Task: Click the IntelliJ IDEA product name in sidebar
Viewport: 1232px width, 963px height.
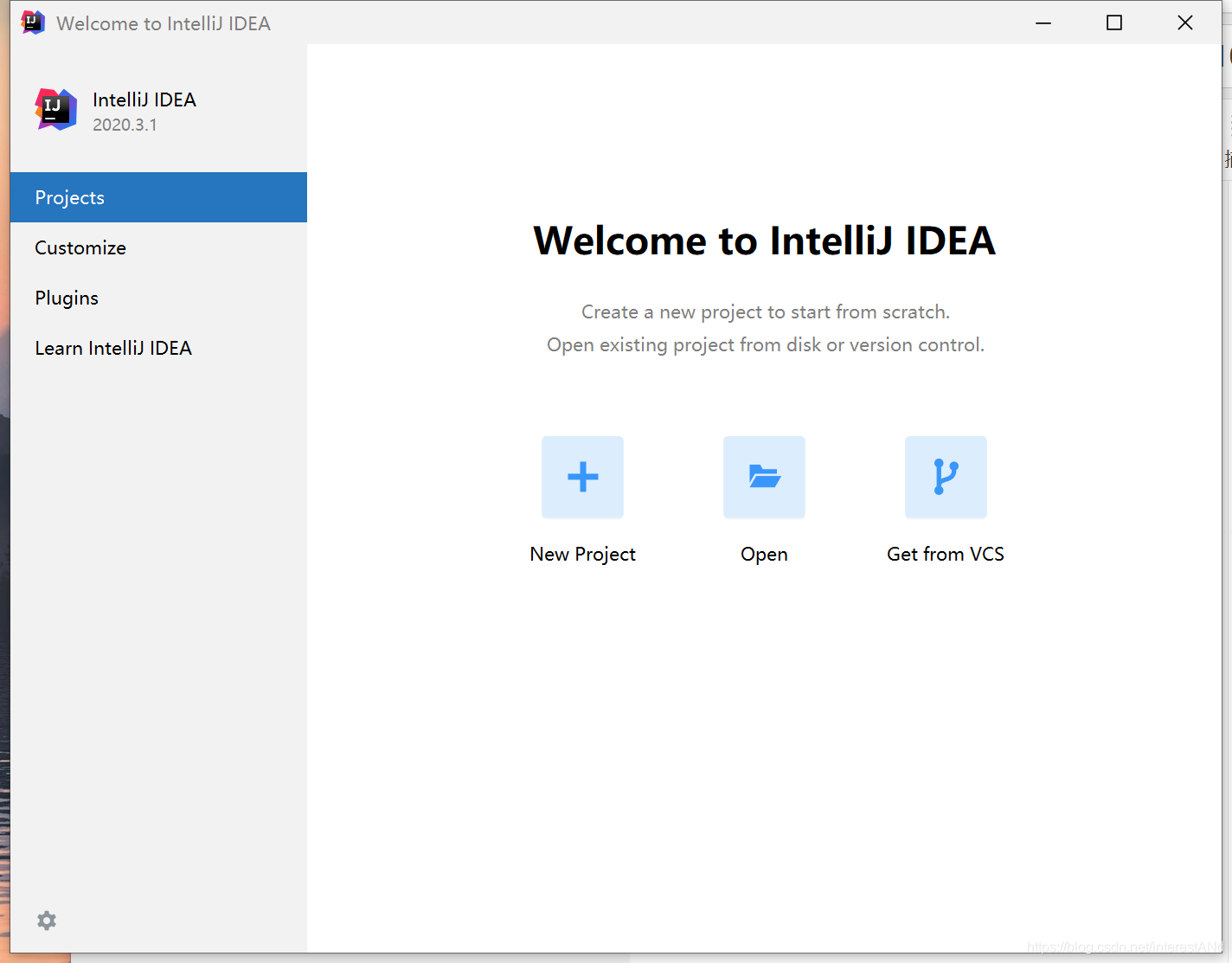Action: click(x=144, y=100)
